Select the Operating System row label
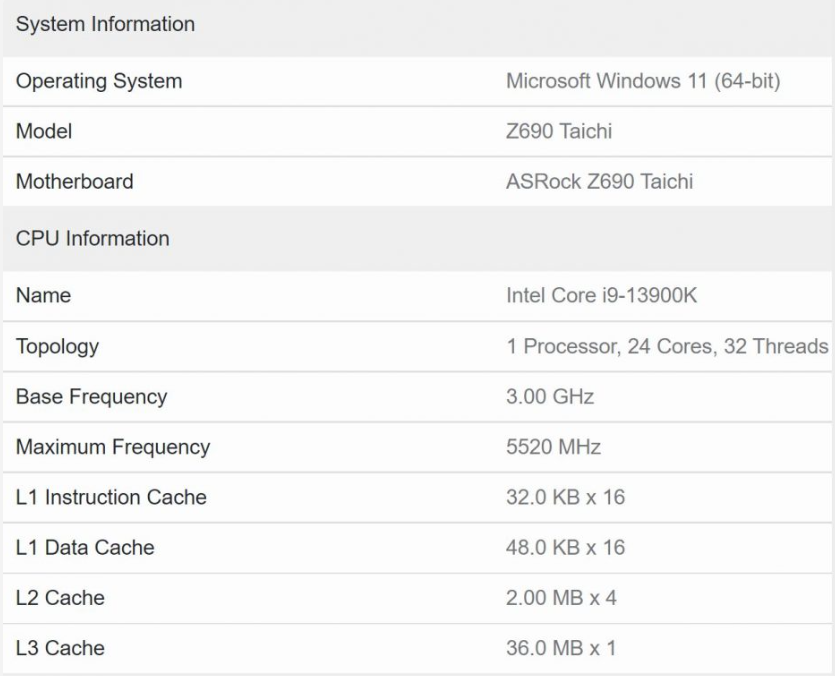Viewport: 835px width, 676px height. [99, 82]
